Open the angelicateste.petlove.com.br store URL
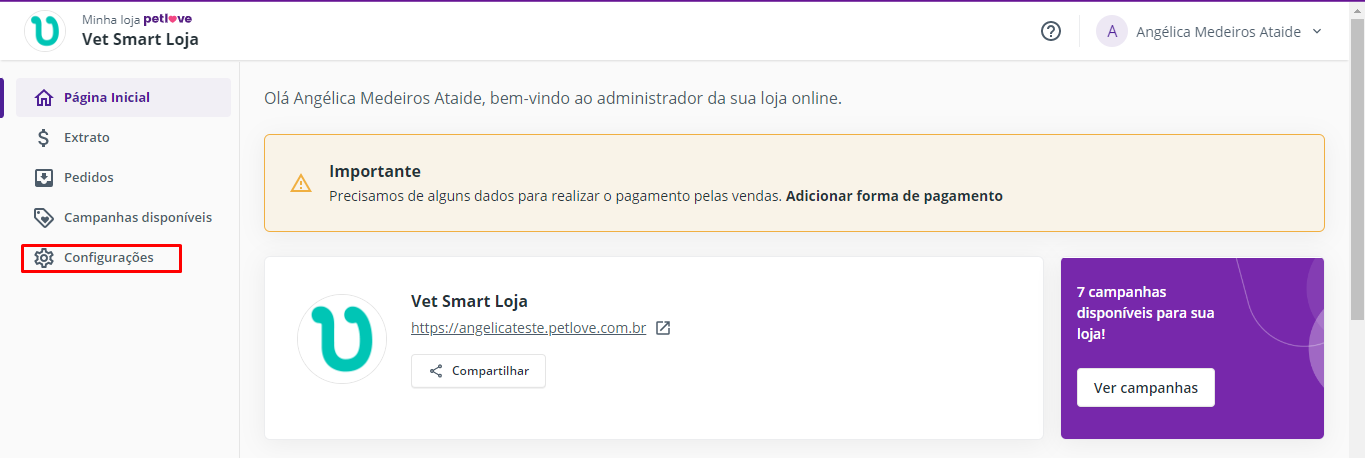1365x458 pixels. coord(528,328)
